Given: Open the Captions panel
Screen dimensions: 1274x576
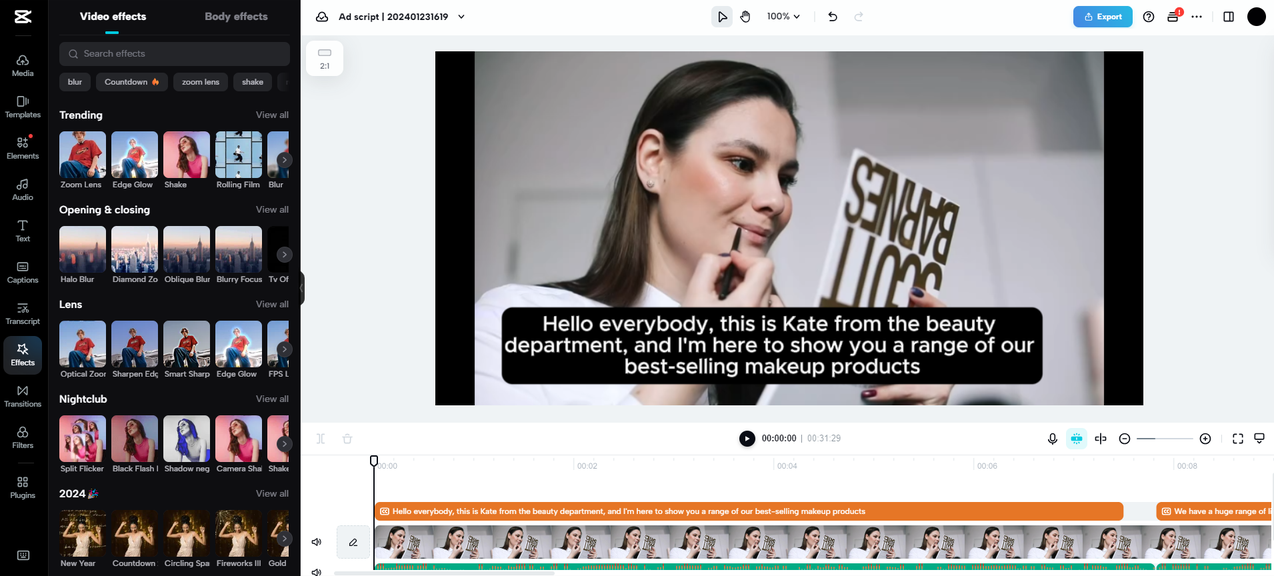Looking at the screenshot, I should click(23, 272).
